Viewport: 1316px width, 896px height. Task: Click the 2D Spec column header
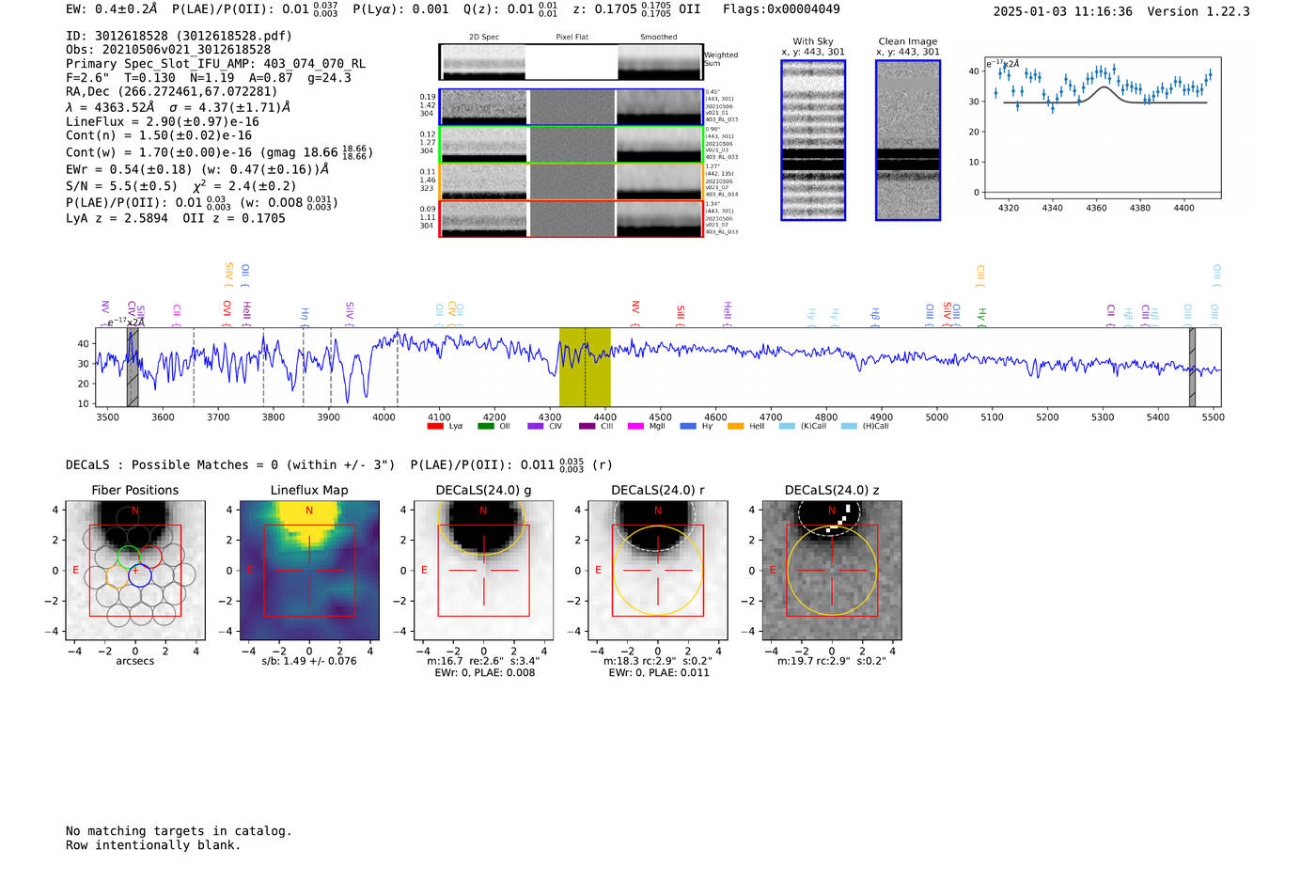click(484, 37)
